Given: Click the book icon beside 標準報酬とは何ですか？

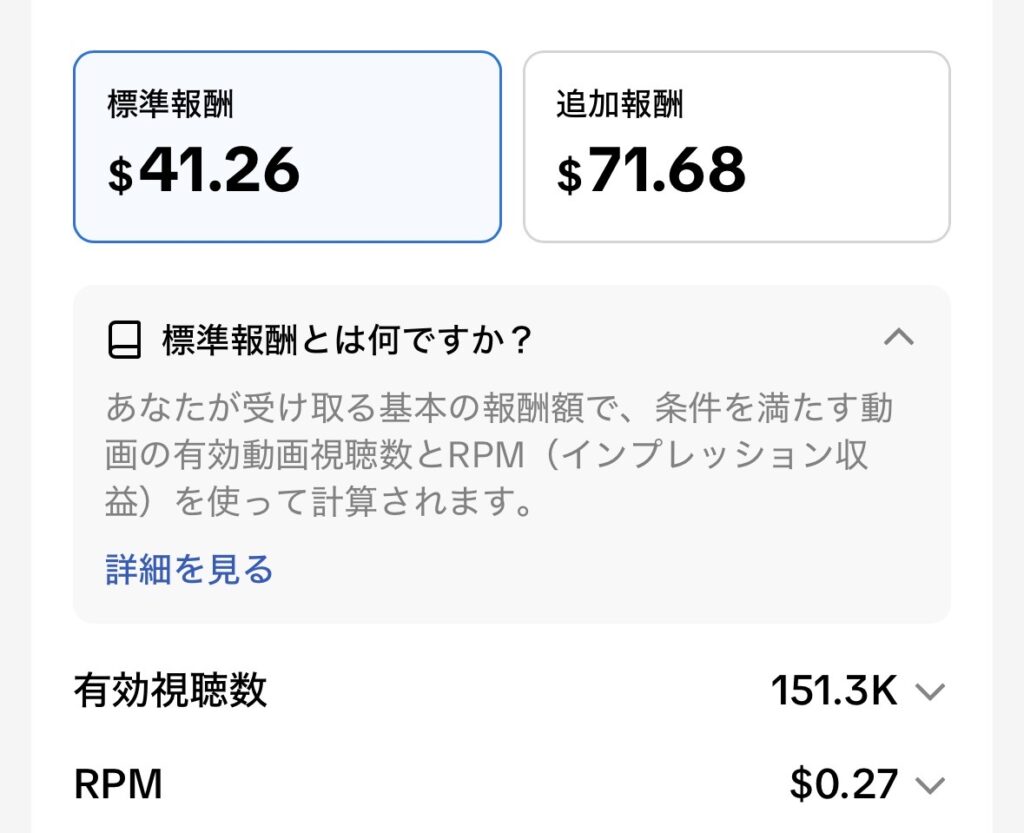Looking at the screenshot, I should tap(124, 341).
